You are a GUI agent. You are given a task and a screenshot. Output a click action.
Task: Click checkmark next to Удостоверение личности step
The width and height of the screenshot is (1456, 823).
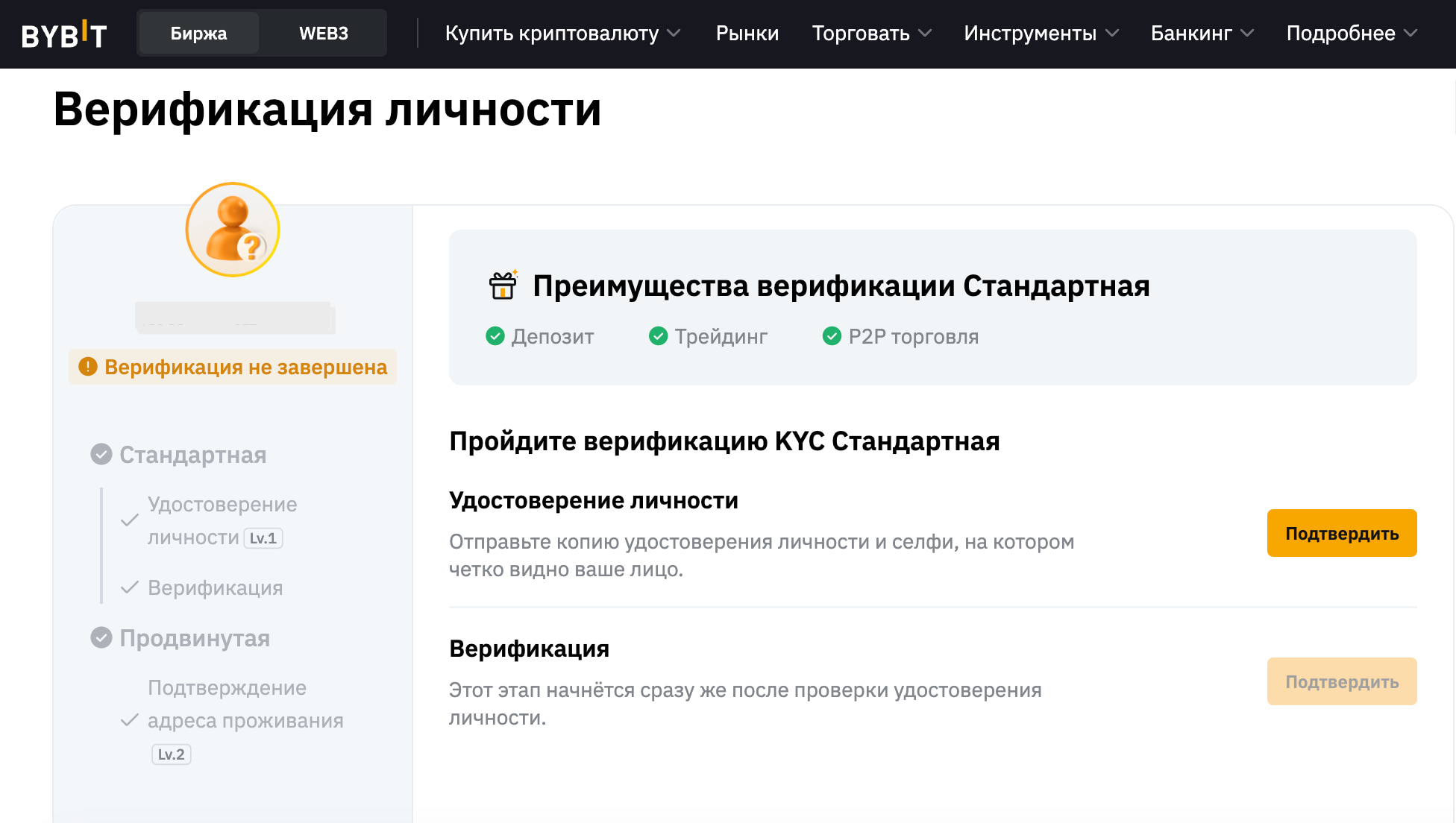(130, 520)
